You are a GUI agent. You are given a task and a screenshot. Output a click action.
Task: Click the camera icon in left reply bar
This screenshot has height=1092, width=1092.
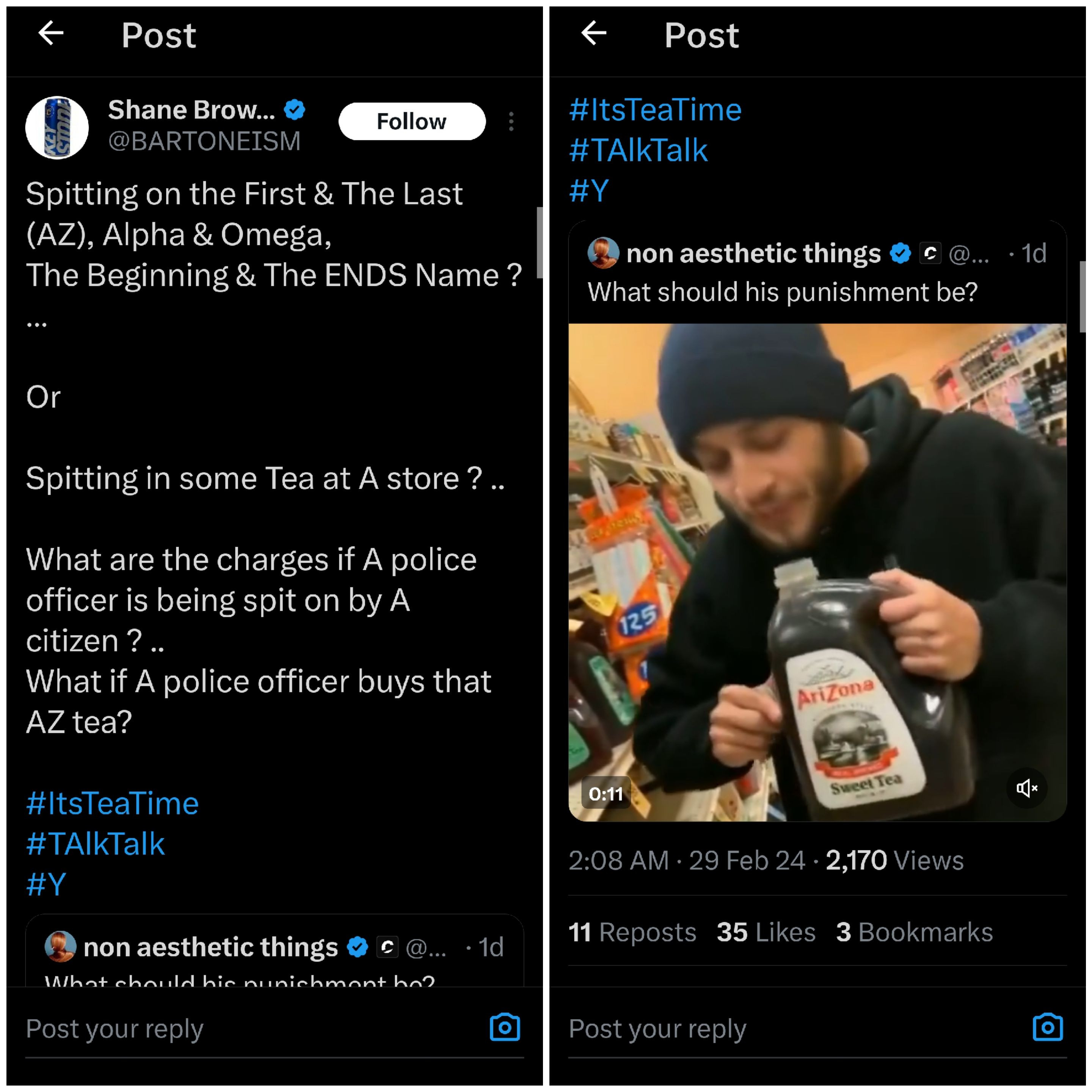(505, 1027)
